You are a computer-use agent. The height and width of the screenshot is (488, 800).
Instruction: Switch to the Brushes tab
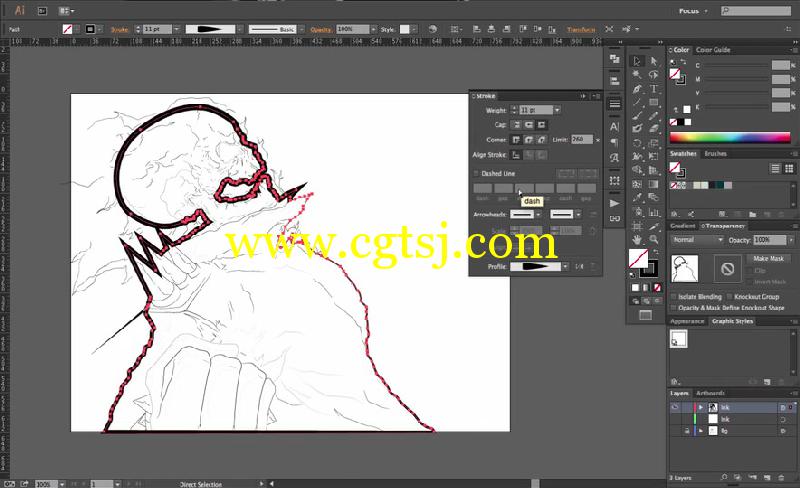click(715, 154)
